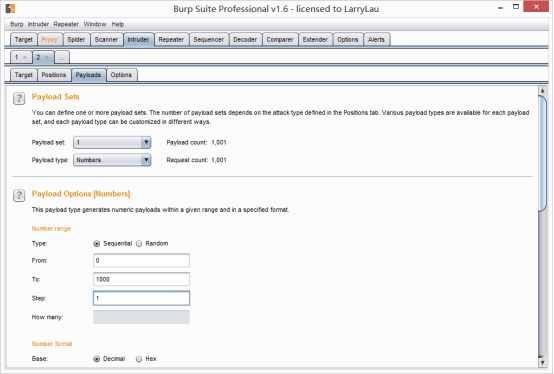Switch to the Spider tab

pos(76,40)
